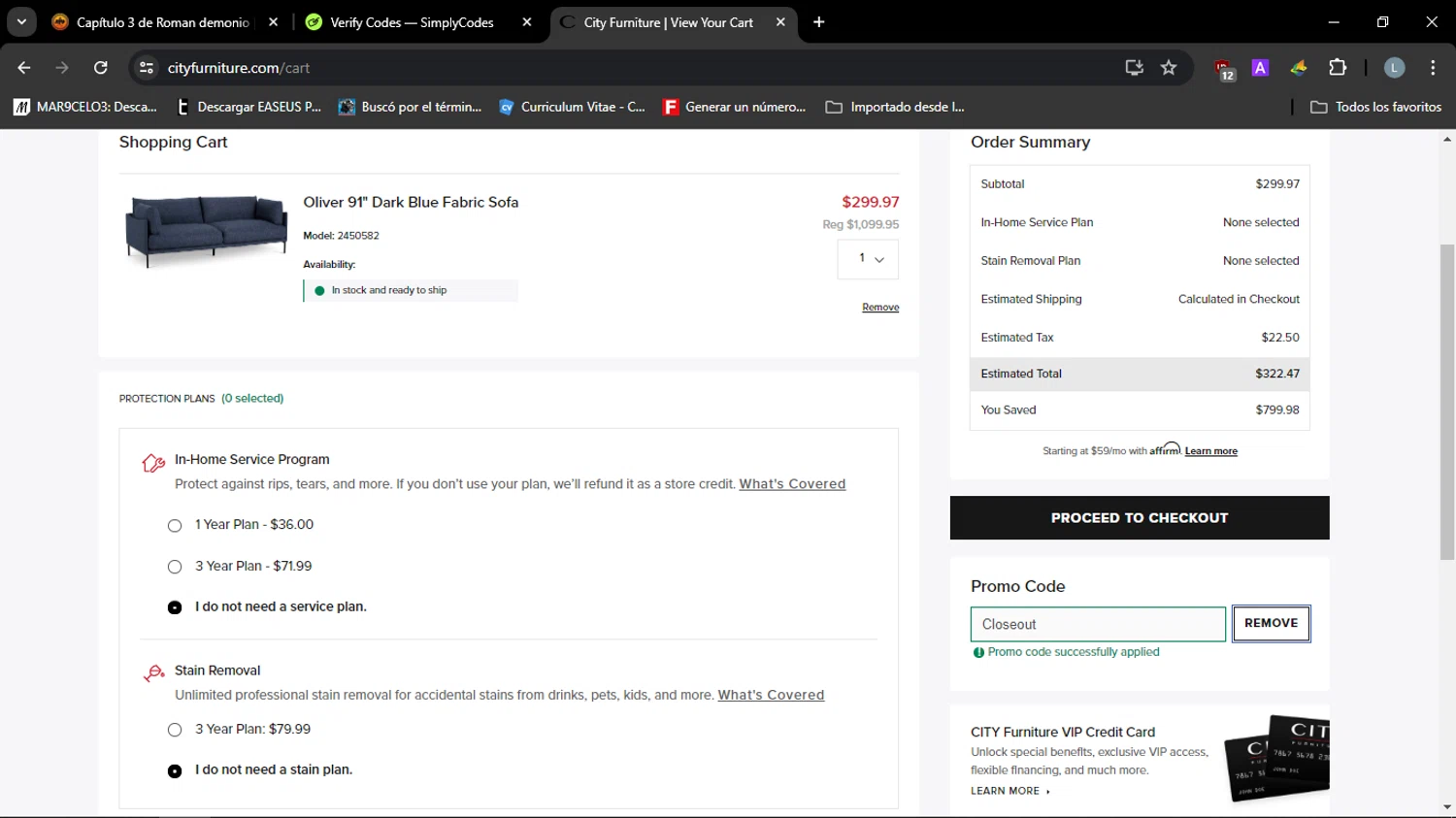
Task: Open Chrome three-dot menu
Action: point(1433,68)
